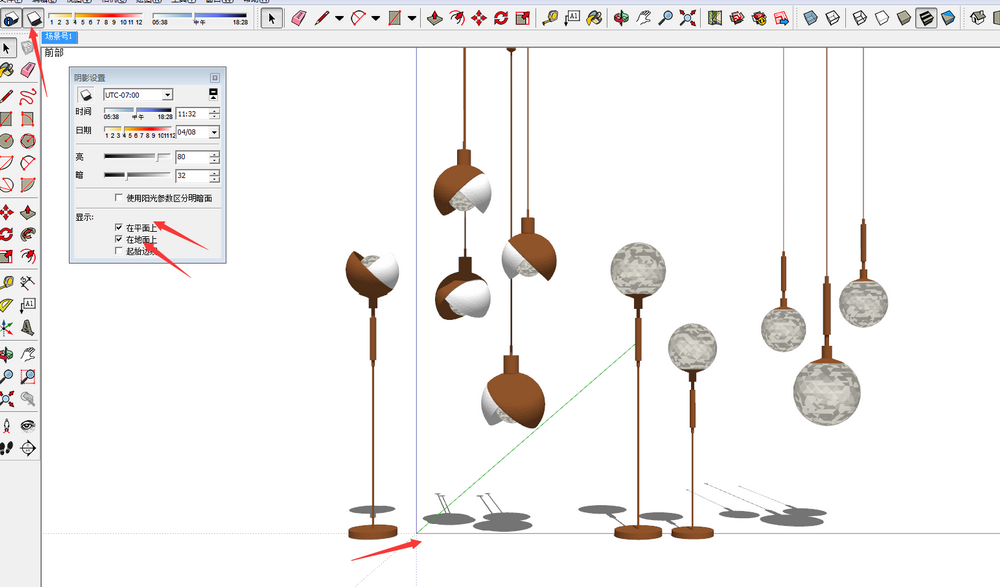The height and width of the screenshot is (587, 1000).
Task: Adjust the month date slider in top toolbar
Action: pos(96,19)
